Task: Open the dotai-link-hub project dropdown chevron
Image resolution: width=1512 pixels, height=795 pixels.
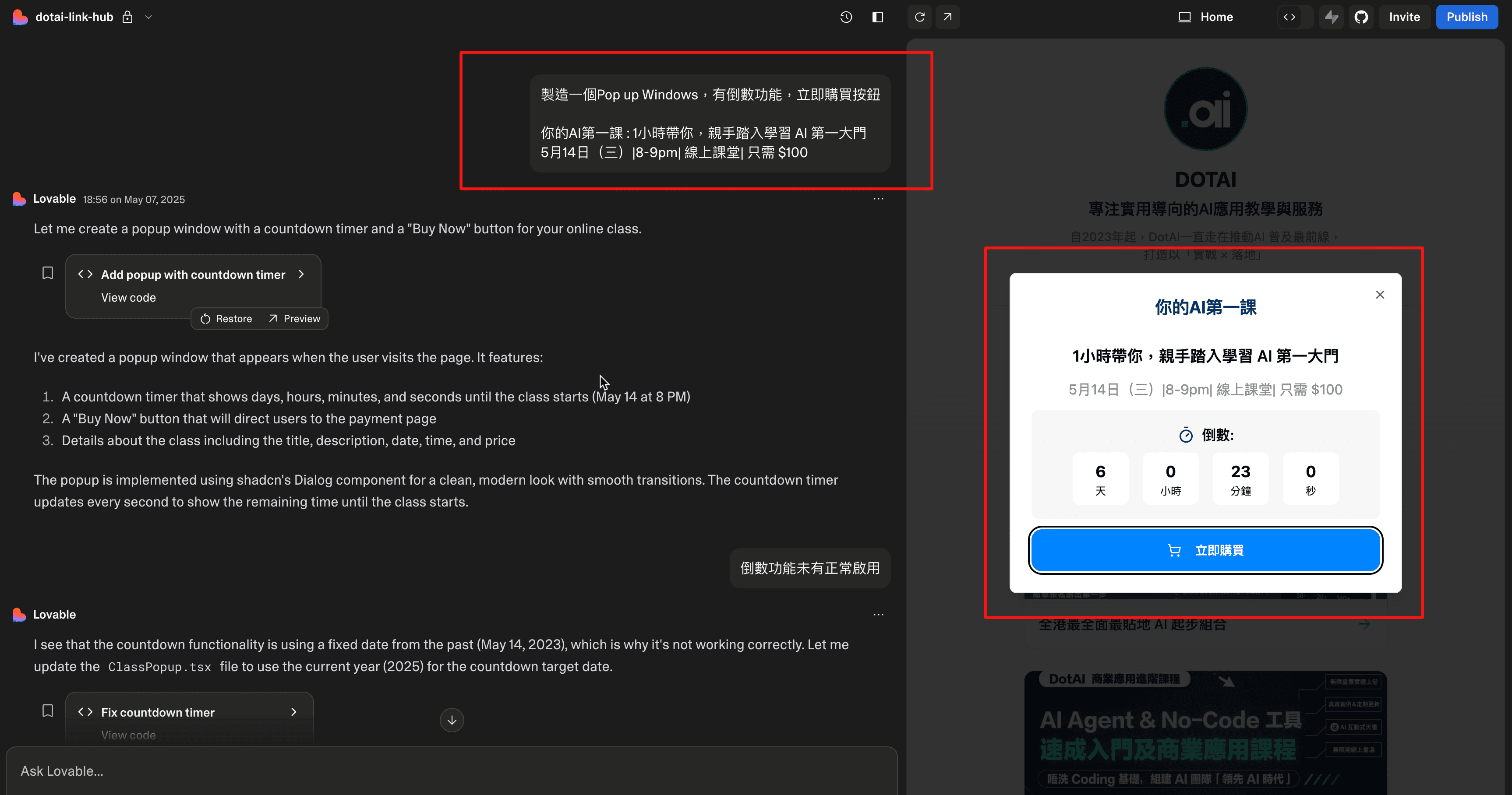Action: coord(148,17)
